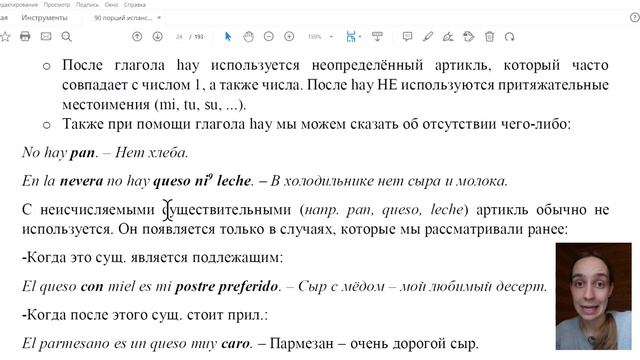Enable the scrolling mode icon
Viewport: 640px width, 360px height.
377,37
